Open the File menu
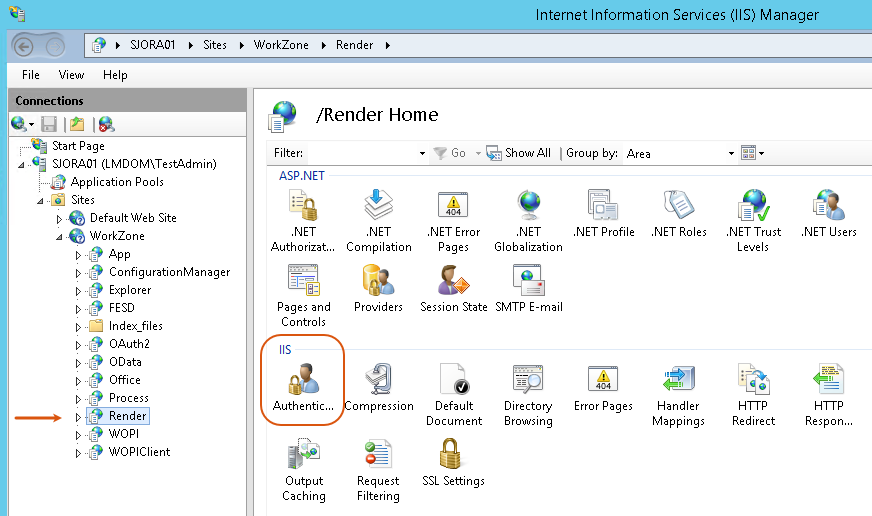872x516 pixels. point(31,75)
